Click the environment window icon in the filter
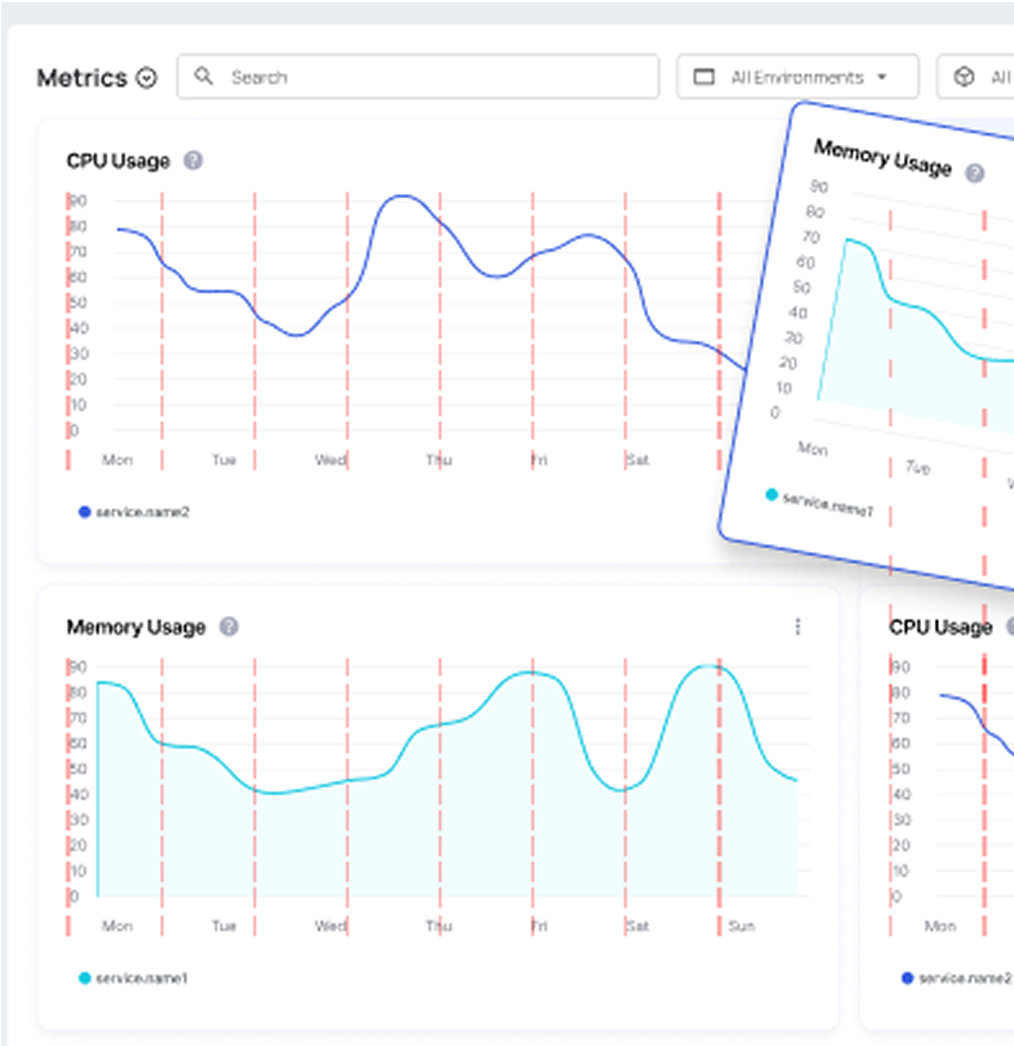The height and width of the screenshot is (1046, 1014). [704, 77]
